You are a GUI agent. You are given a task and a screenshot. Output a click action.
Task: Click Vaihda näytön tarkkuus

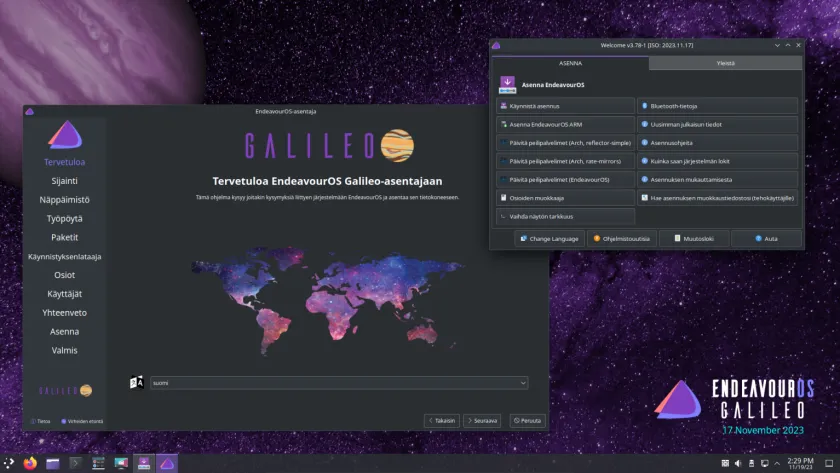[x=565, y=216]
